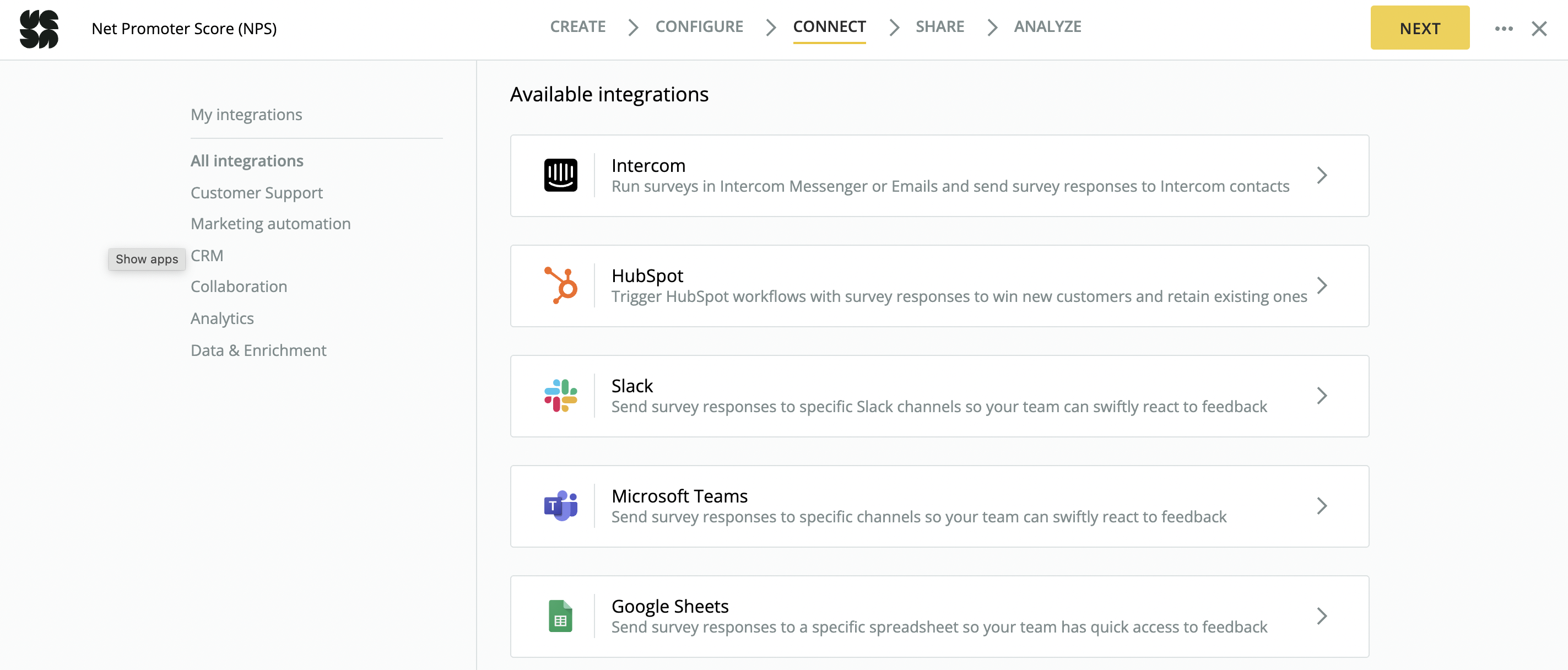Click the Intercom Messenger description text
Viewport: 1568px width, 670px height.
click(950, 186)
